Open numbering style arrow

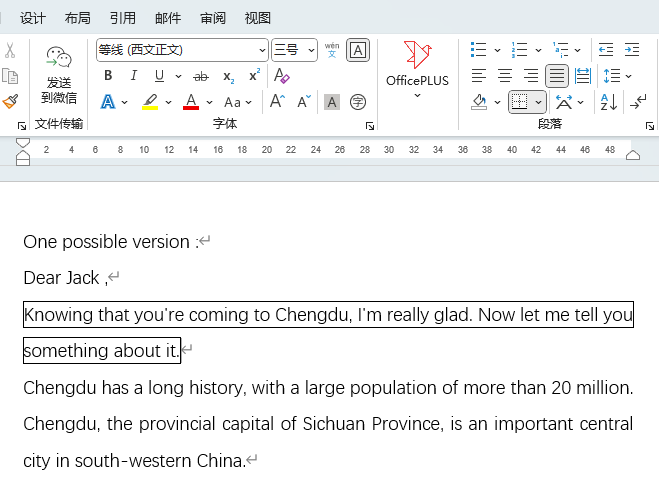tap(538, 50)
